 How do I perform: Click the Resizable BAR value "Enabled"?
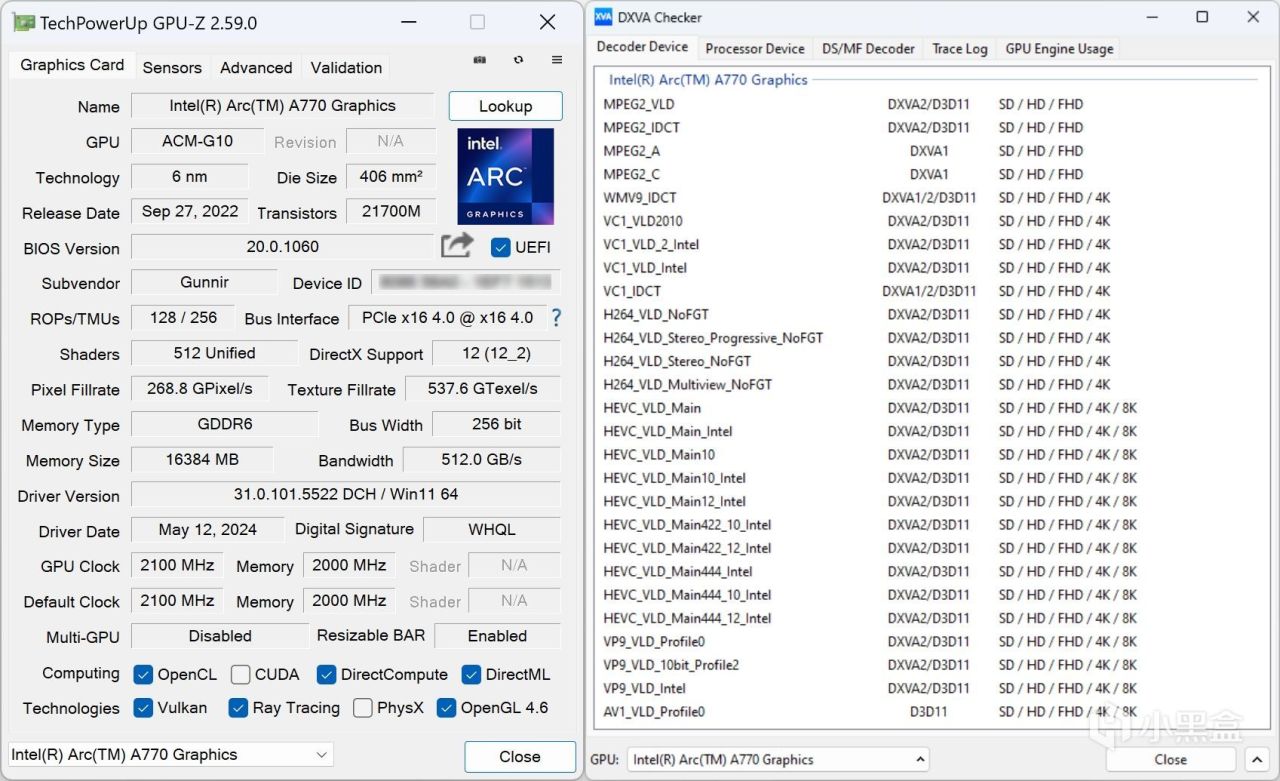pos(497,636)
